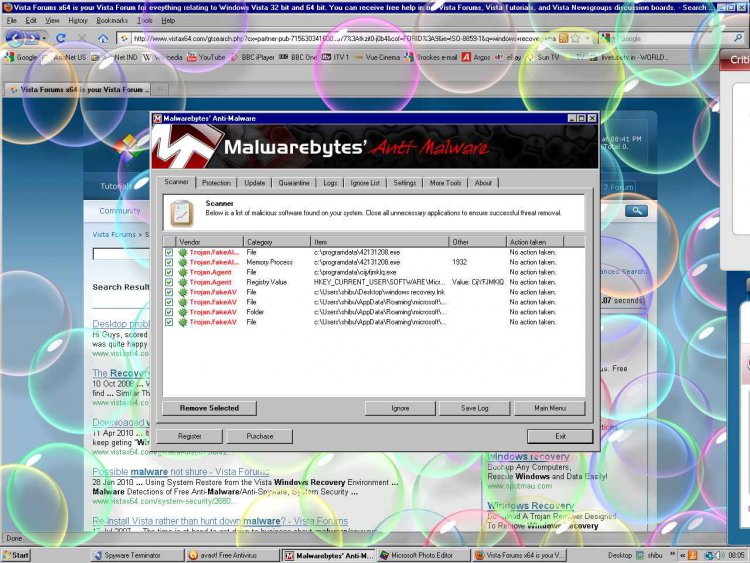The image size is (750, 563).
Task: Click Trojan.Agent threat icon for Registry Value row
Action: [183, 282]
